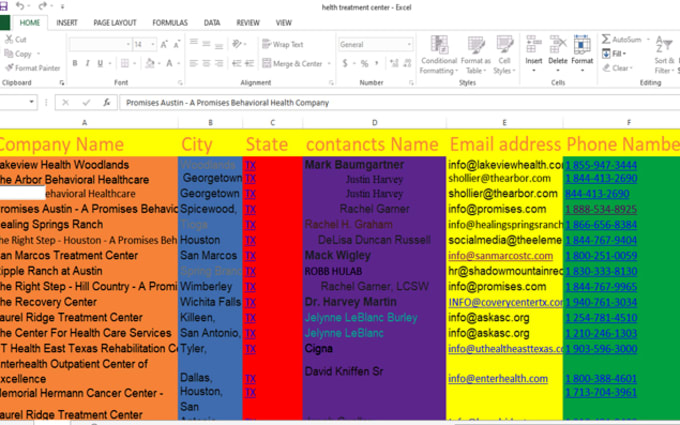The image size is (680, 425).
Task: Open Conditional Formatting menu
Action: point(439,55)
